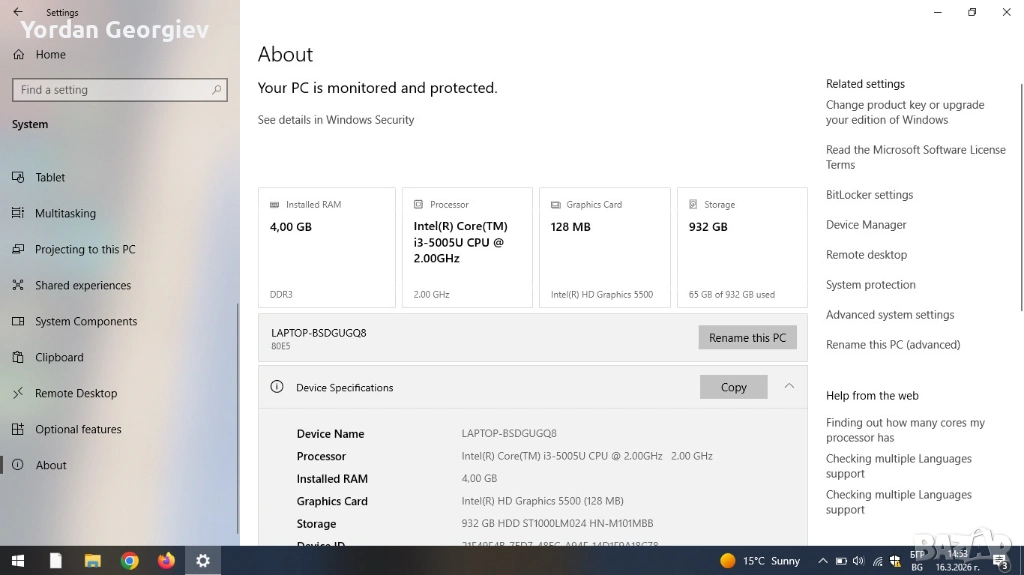The image size is (1024, 575).
Task: Open Remote Desktop settings in the sidebar
Action: pyautogui.click(x=76, y=394)
